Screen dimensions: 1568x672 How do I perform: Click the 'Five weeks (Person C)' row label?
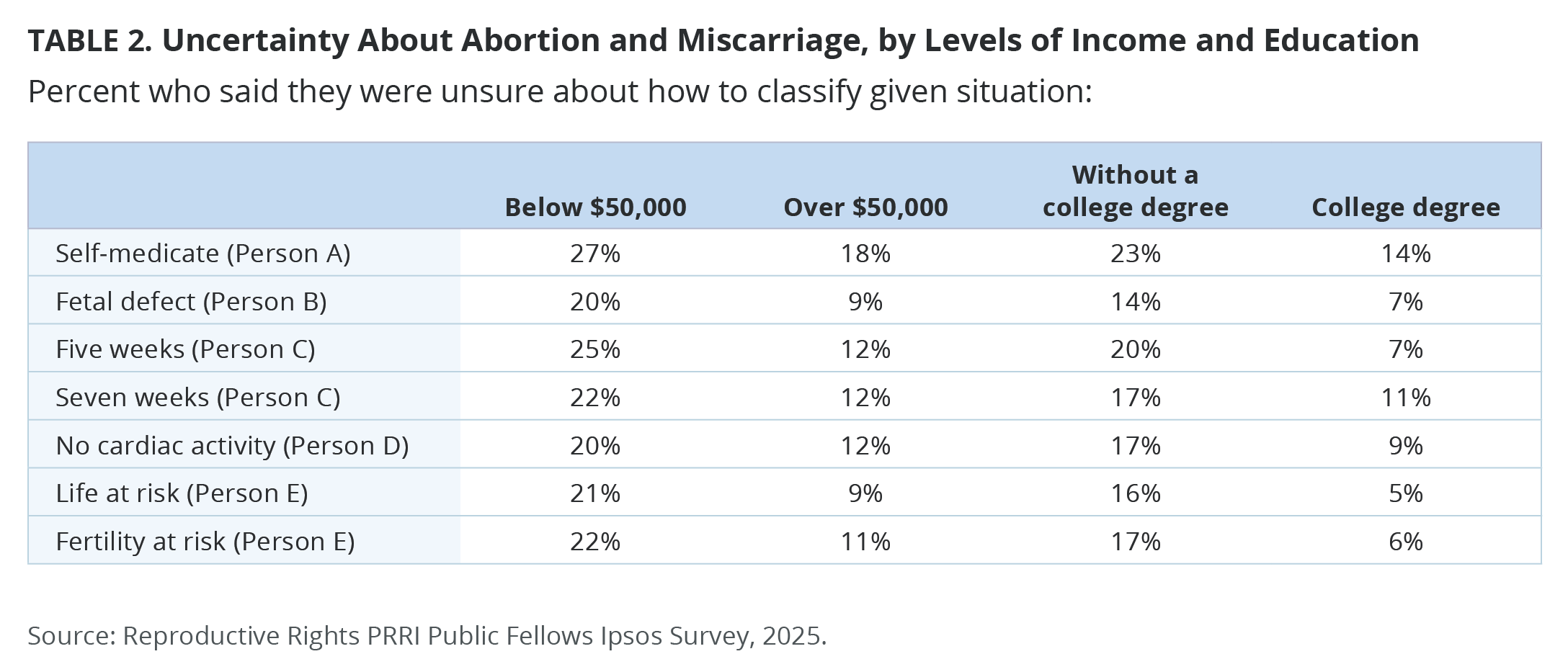coord(185,349)
